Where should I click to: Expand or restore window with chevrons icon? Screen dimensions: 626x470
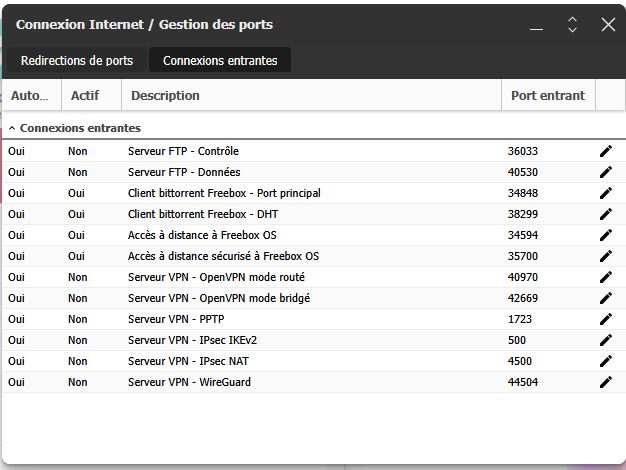pos(572,25)
